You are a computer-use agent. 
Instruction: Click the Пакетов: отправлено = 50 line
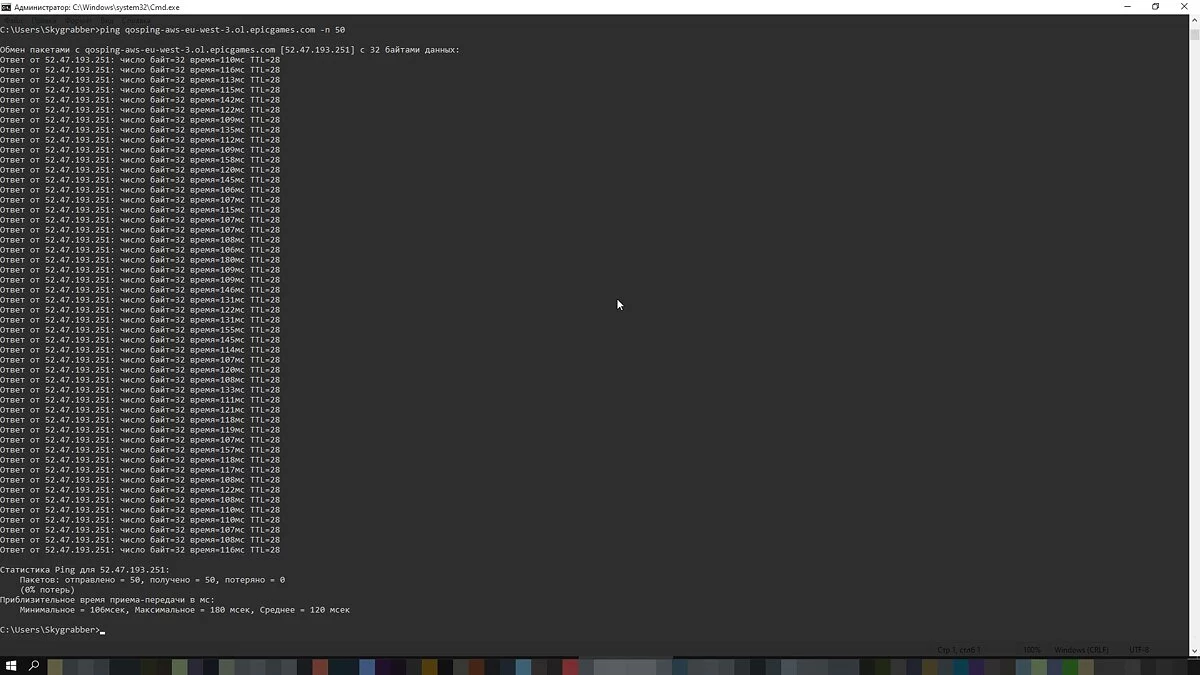[x=152, y=580]
